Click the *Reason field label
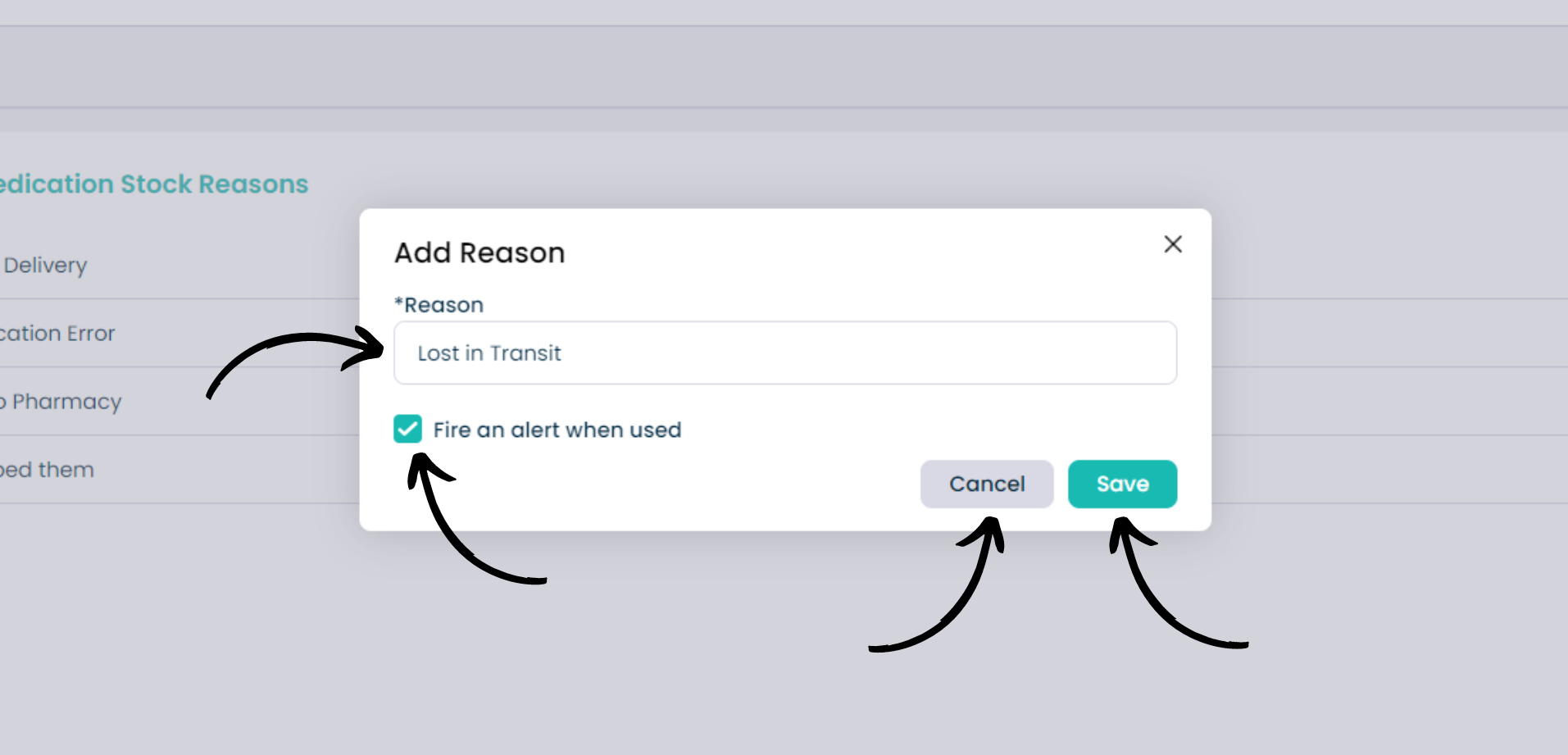The width and height of the screenshot is (1568, 755). coord(439,305)
